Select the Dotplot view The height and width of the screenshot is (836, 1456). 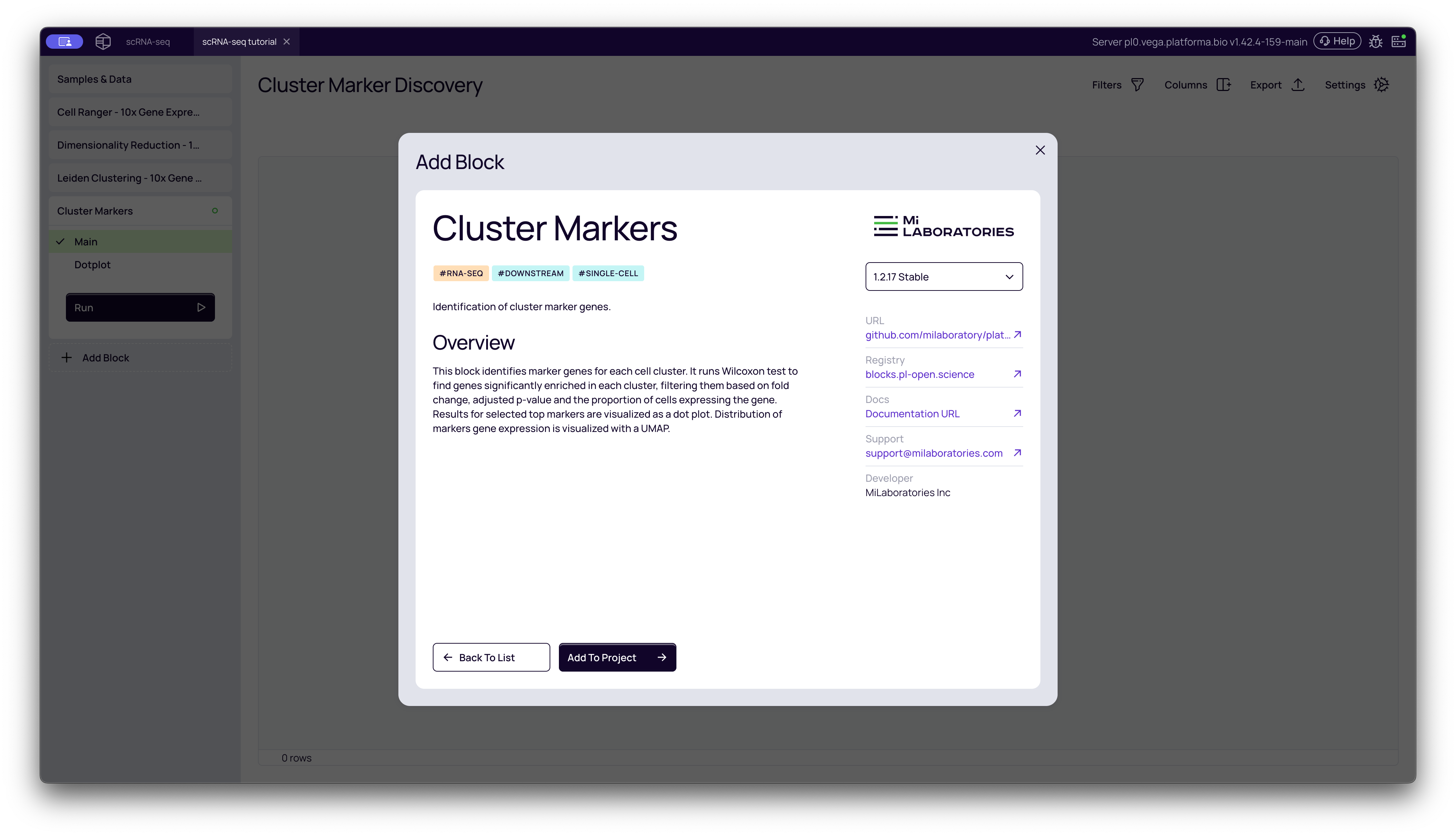(x=92, y=265)
